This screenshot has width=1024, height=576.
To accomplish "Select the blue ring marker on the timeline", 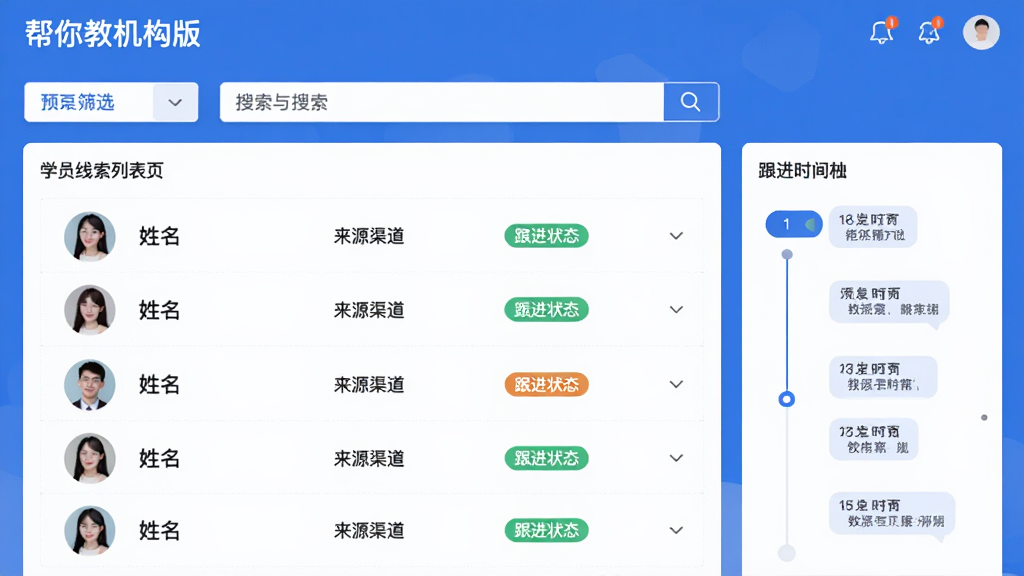I will click(787, 399).
